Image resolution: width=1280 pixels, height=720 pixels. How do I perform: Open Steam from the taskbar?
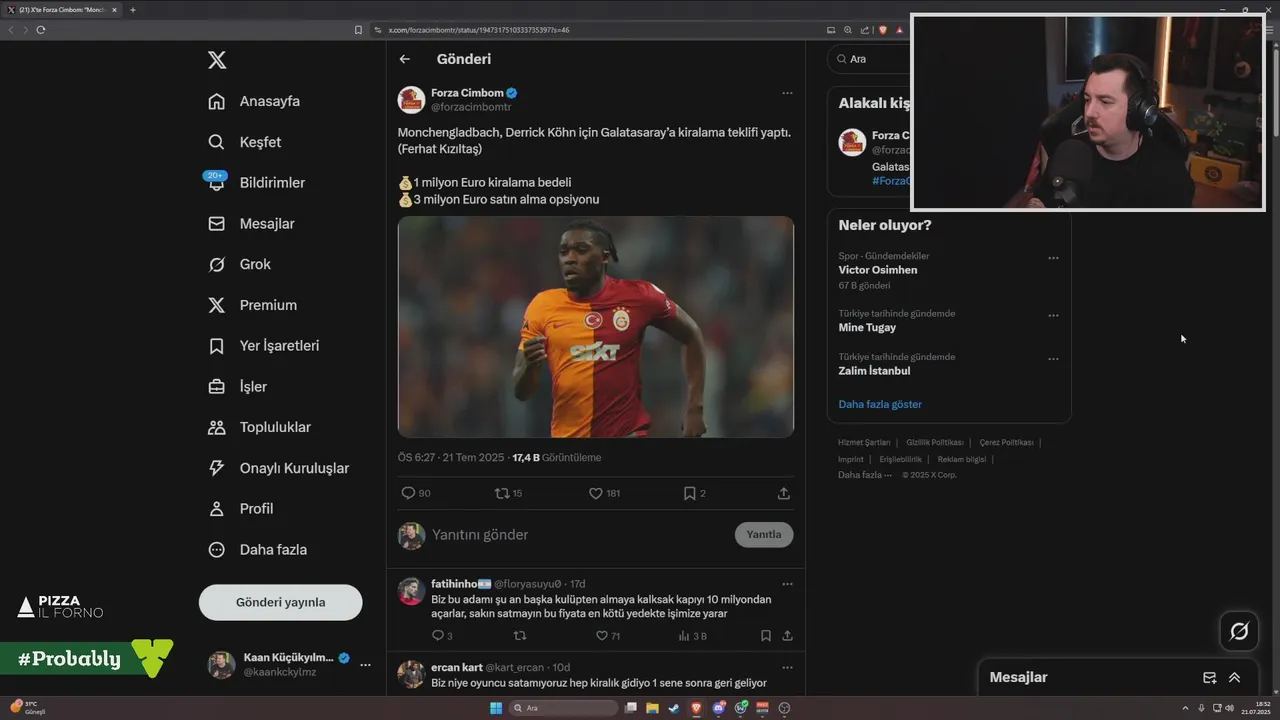(x=673, y=708)
